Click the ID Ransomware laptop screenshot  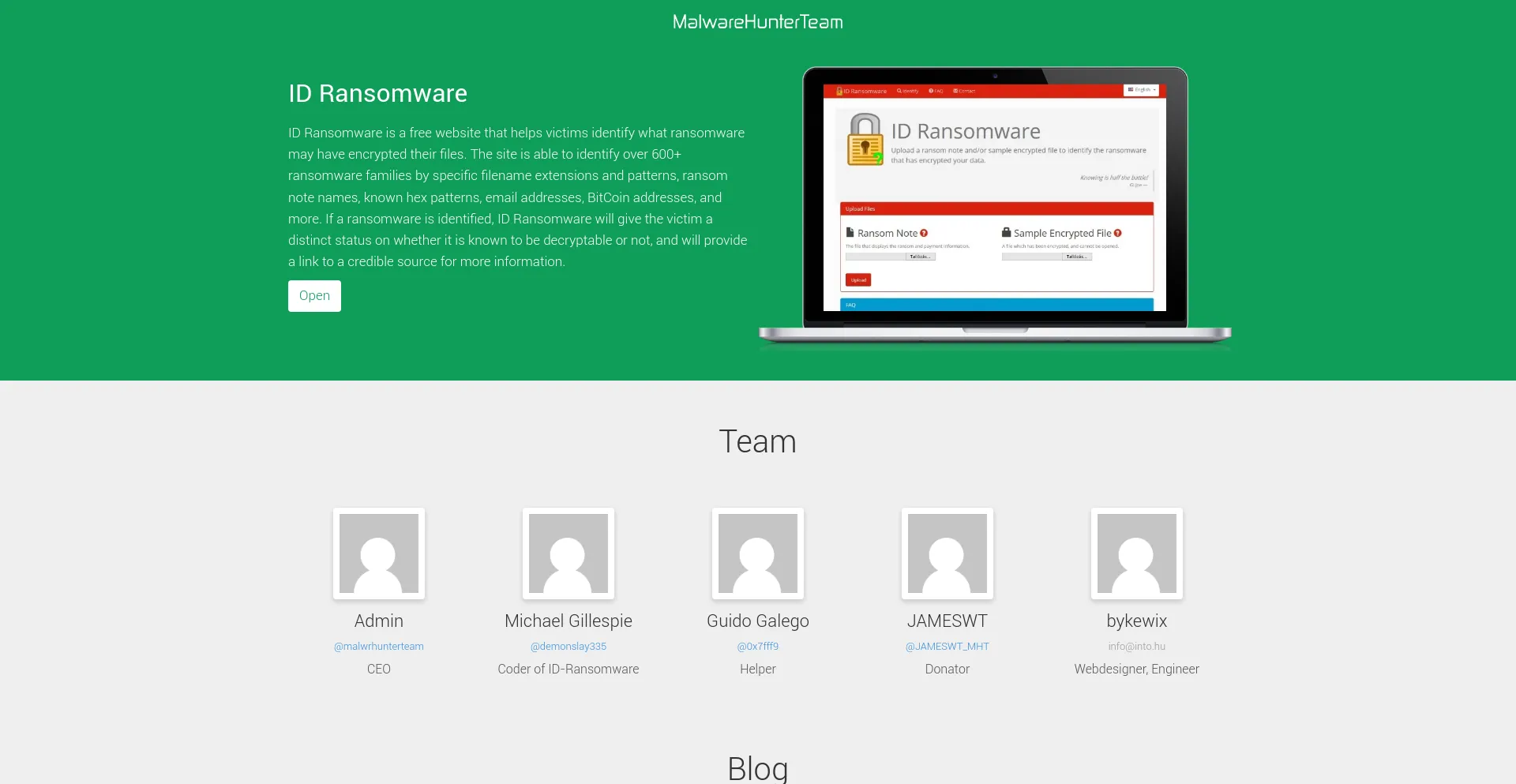pyautogui.click(x=995, y=207)
